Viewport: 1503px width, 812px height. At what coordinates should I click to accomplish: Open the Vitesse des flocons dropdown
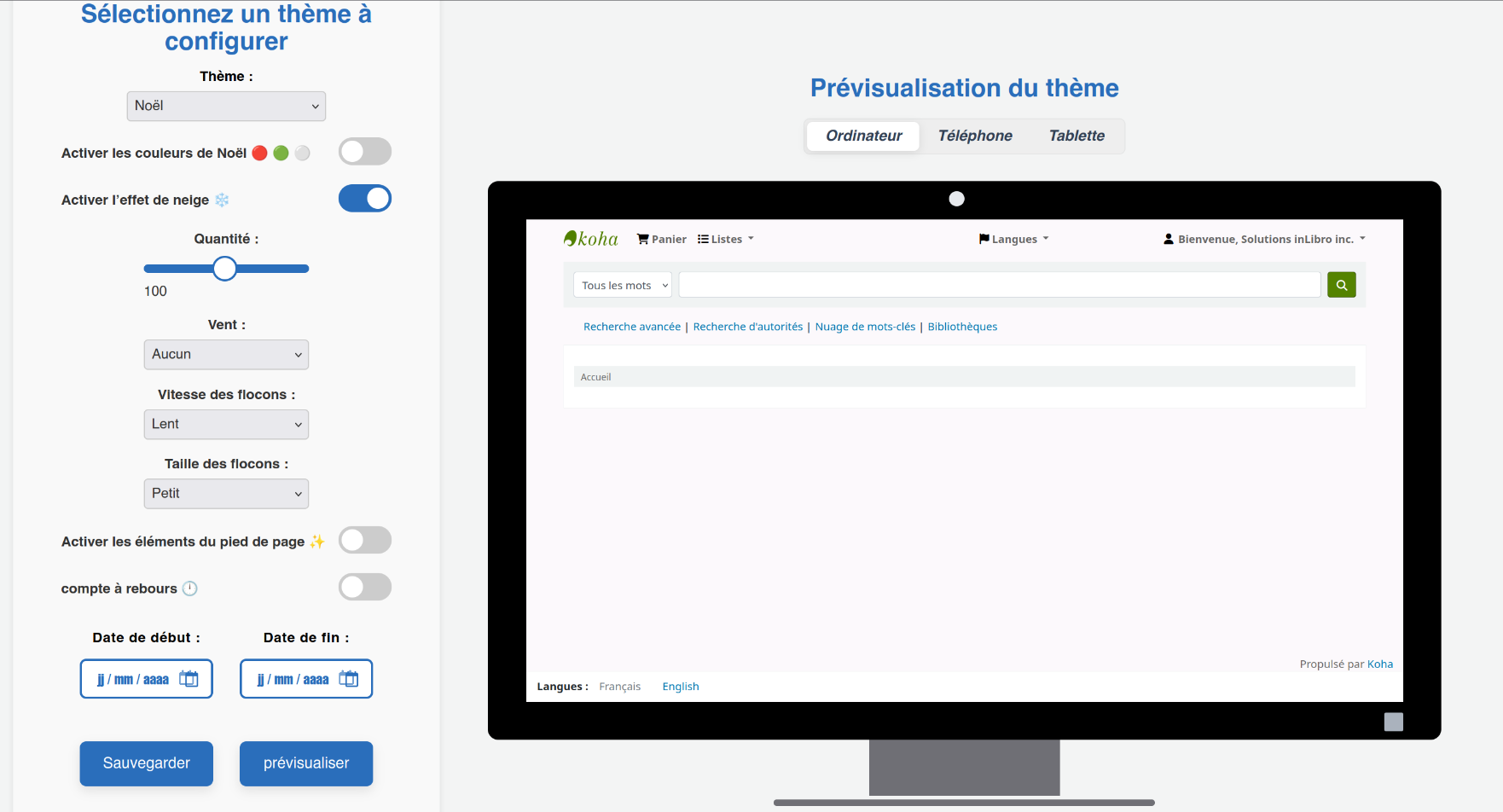226,424
